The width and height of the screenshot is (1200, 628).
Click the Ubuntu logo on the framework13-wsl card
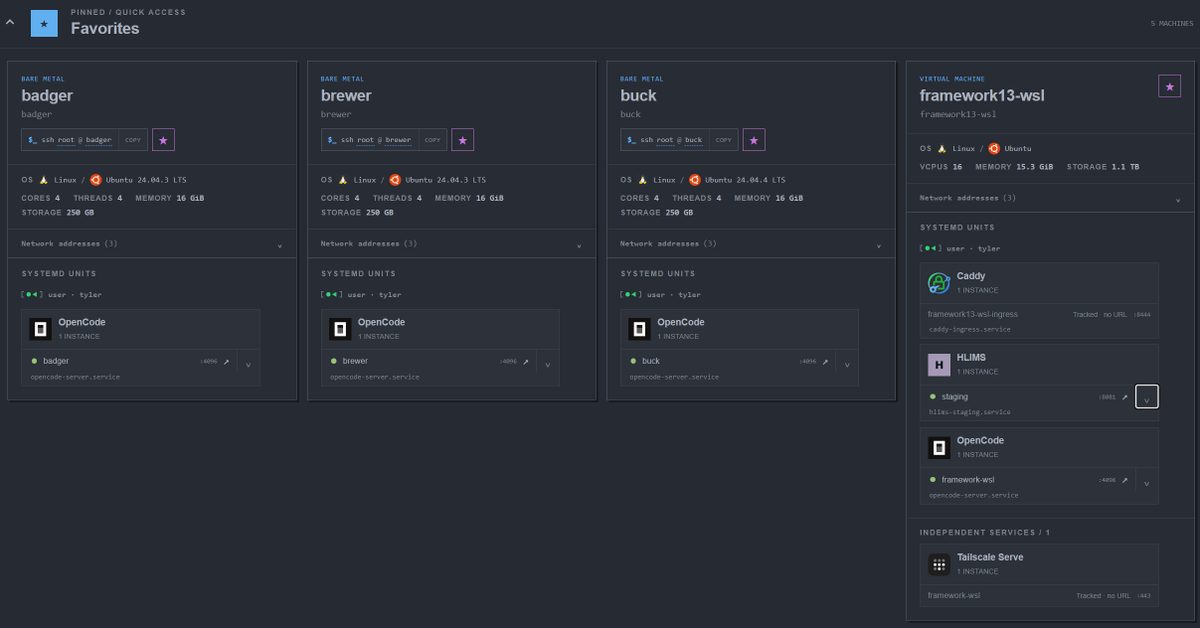(x=994, y=148)
